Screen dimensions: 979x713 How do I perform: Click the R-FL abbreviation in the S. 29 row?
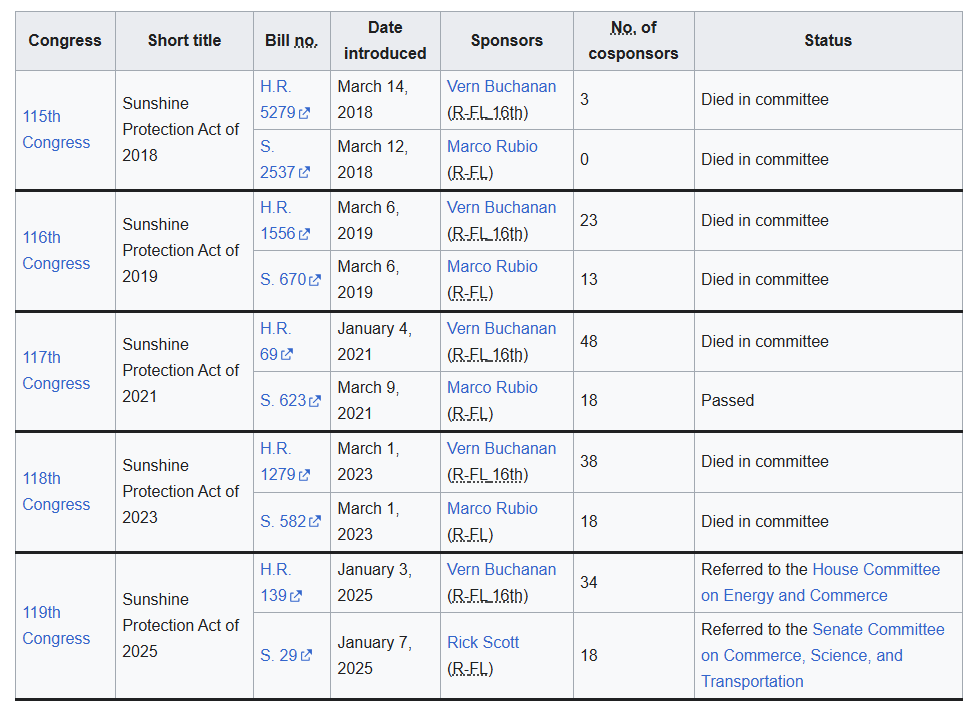(x=470, y=669)
